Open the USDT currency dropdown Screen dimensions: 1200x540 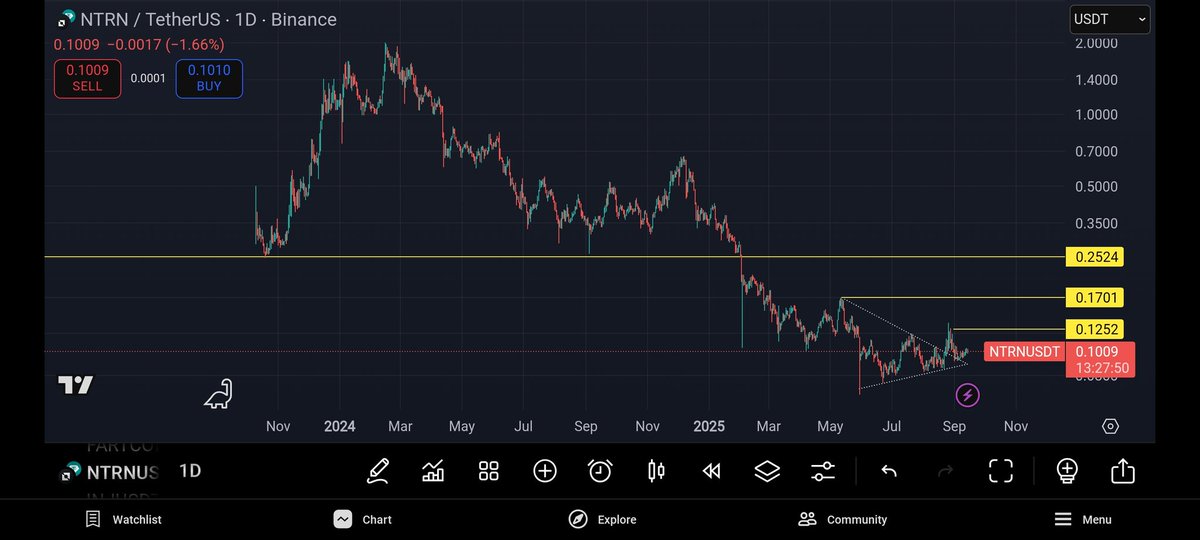coord(1109,19)
